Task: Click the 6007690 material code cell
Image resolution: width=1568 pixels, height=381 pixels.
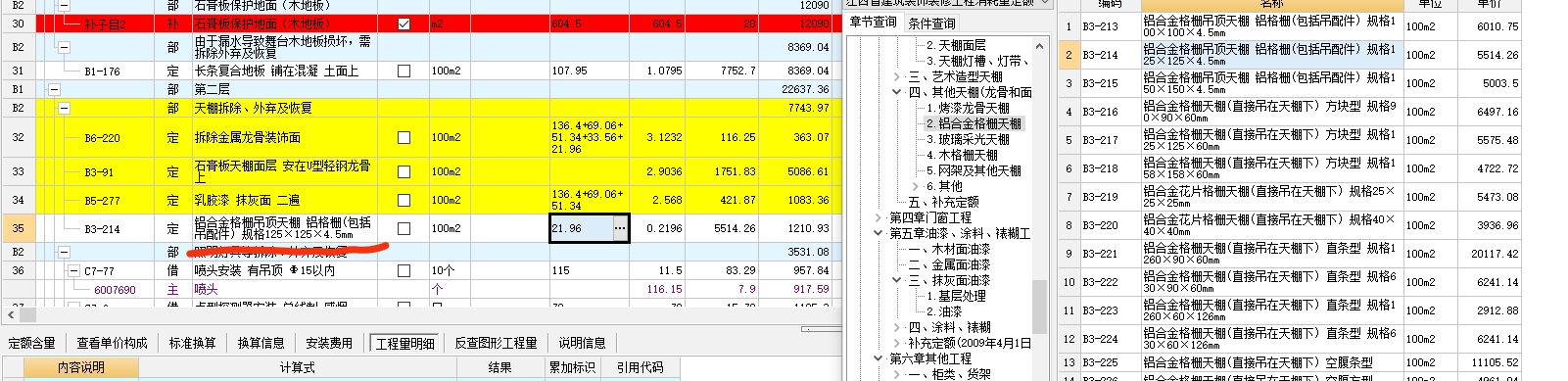Action: click(115, 290)
